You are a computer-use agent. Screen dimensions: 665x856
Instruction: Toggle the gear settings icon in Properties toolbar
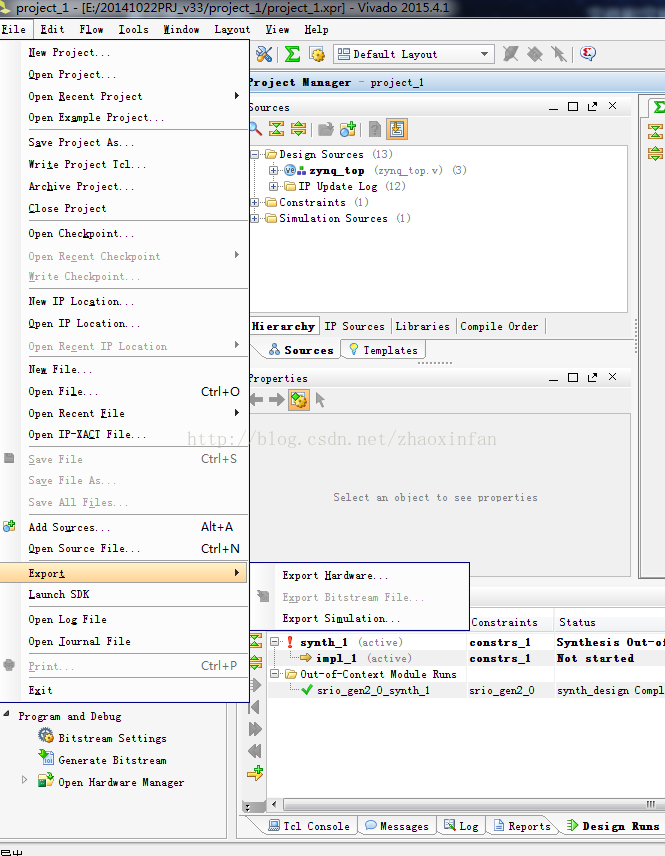click(x=299, y=400)
